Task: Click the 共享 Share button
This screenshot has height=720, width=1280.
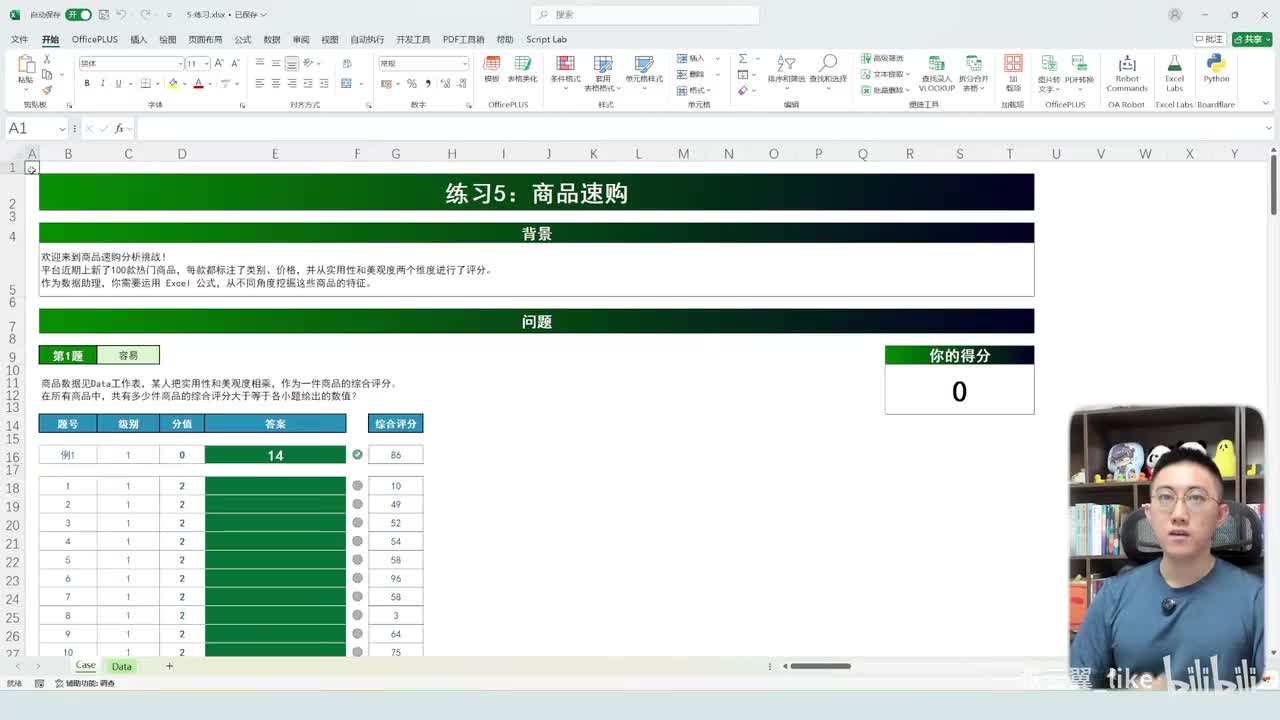Action: 1252,39
